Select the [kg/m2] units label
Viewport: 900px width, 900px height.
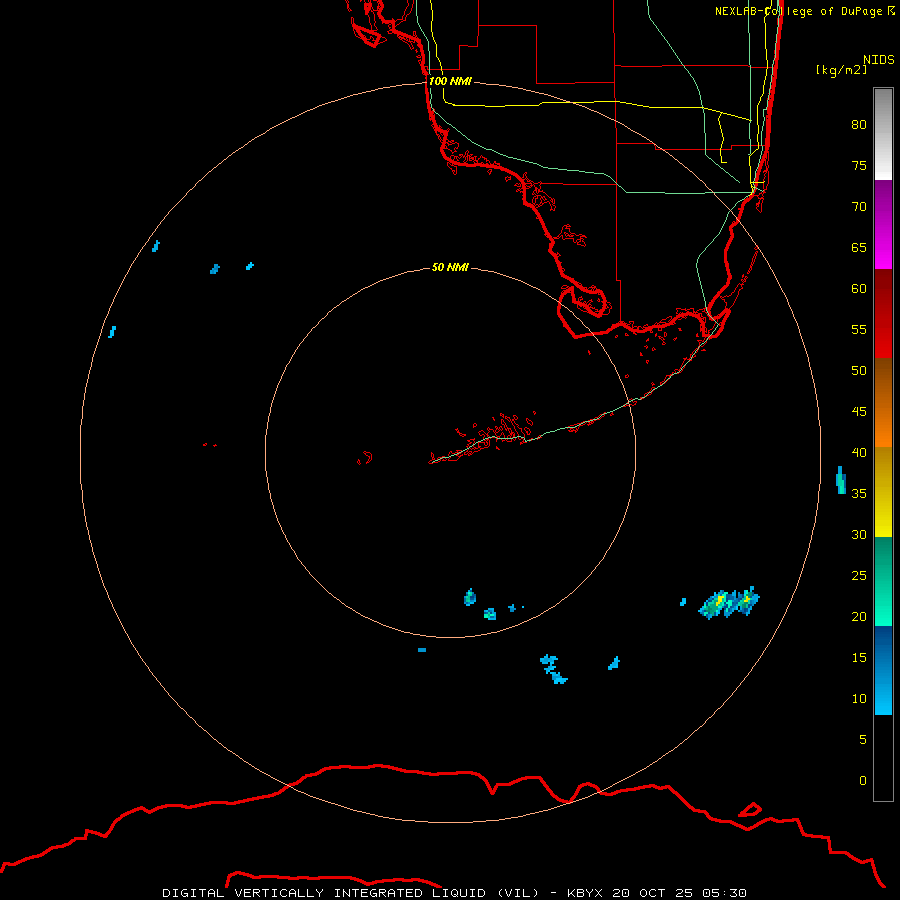pos(841,70)
